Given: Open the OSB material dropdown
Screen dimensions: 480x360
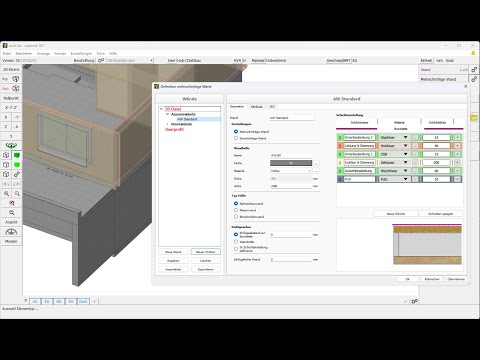Looking at the screenshot, I should [394, 154].
